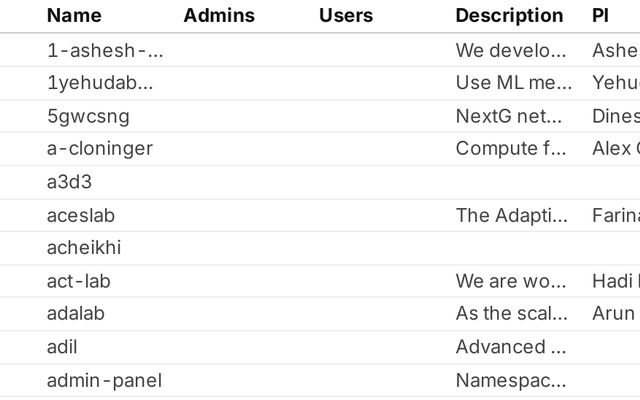Sort by the PI column header

pyautogui.click(x=600, y=15)
